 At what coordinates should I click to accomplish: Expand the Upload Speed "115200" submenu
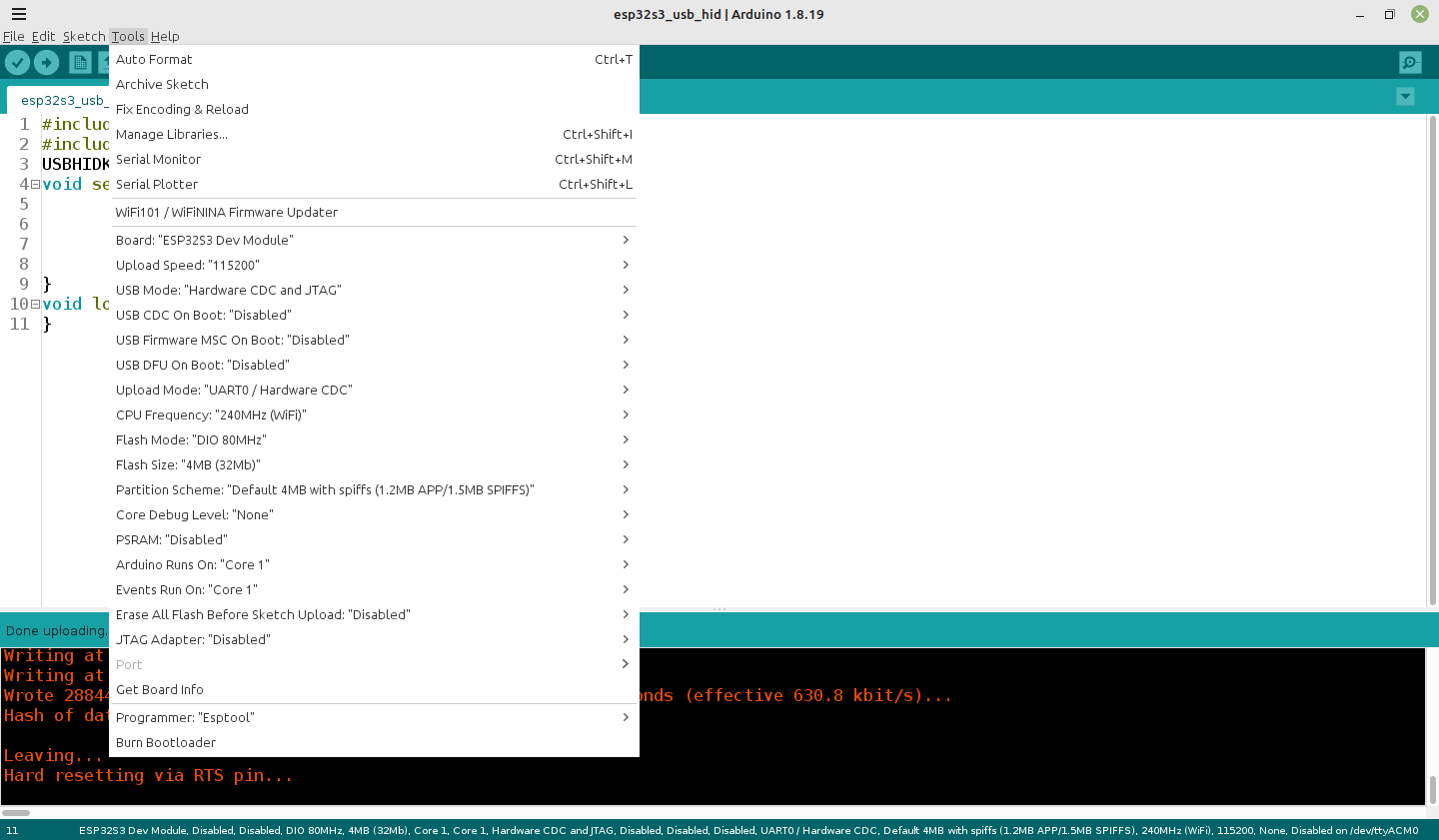point(374,265)
